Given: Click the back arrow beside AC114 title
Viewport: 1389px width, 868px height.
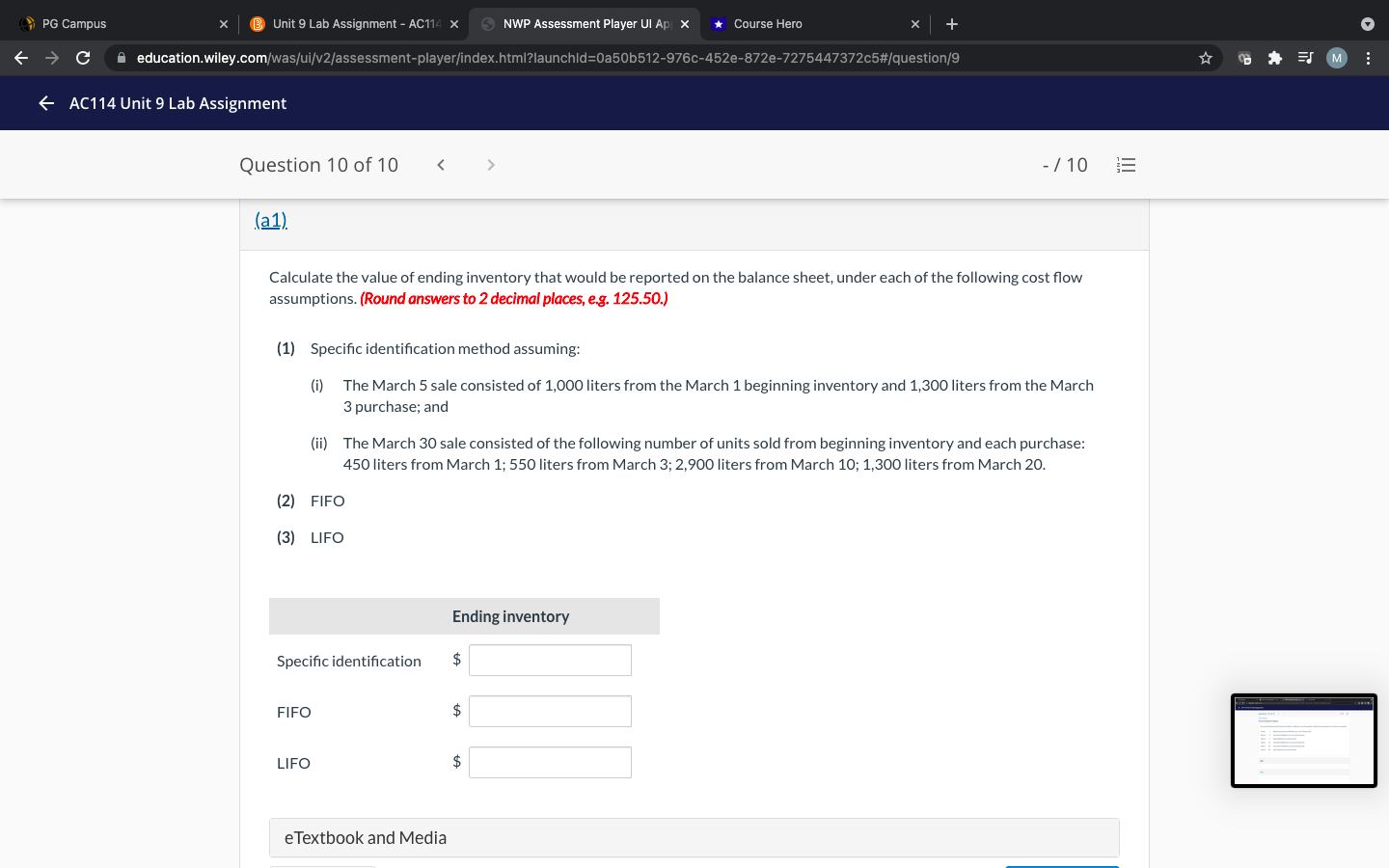Looking at the screenshot, I should pyautogui.click(x=45, y=102).
